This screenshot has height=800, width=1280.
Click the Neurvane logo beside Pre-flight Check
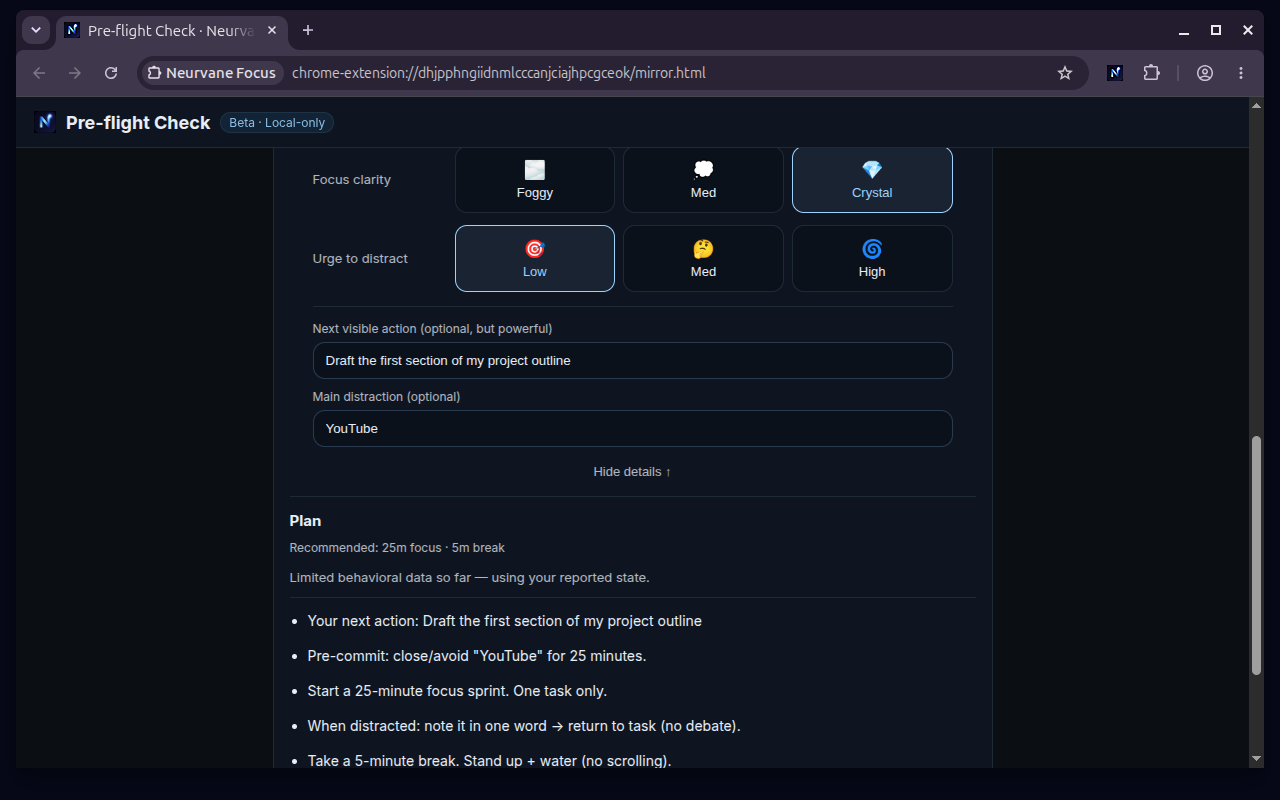[x=45, y=122]
